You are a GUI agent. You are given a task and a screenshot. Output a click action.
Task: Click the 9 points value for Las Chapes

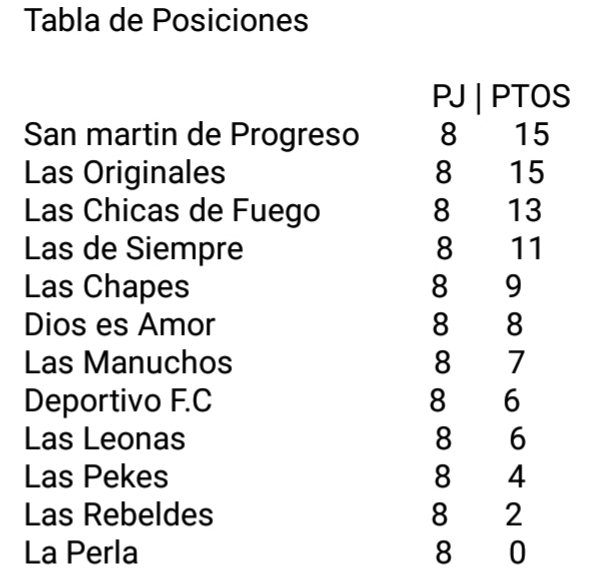point(512,287)
